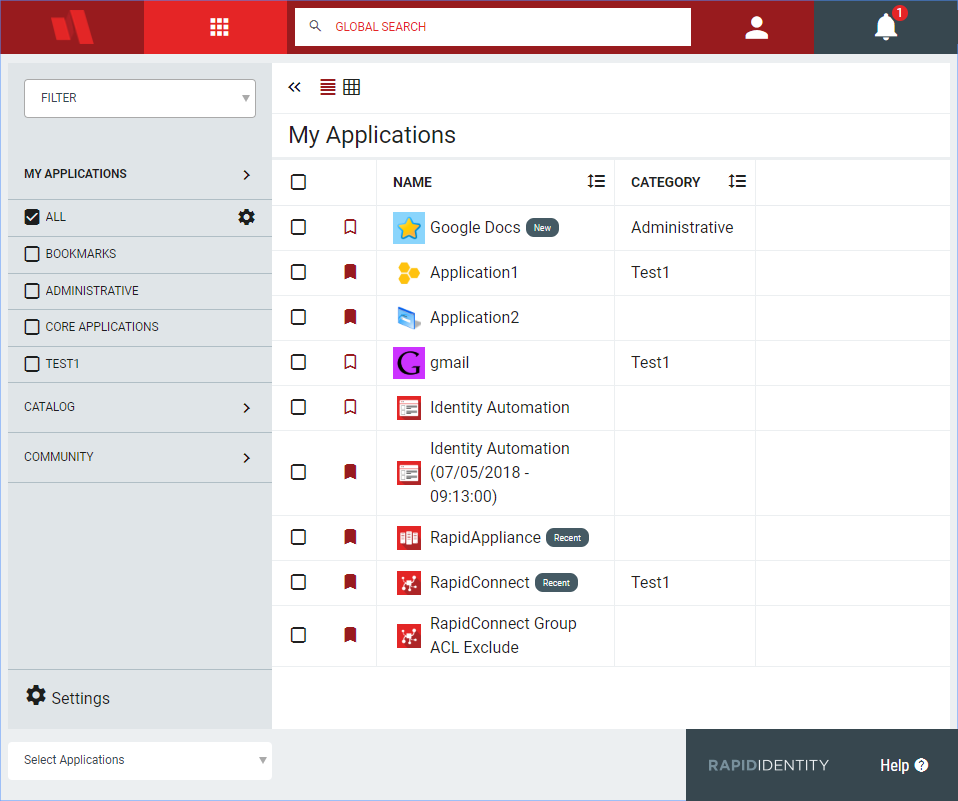Toggle bookmark for RapidAppliance
Viewport: 958px width, 801px height.
coord(350,537)
